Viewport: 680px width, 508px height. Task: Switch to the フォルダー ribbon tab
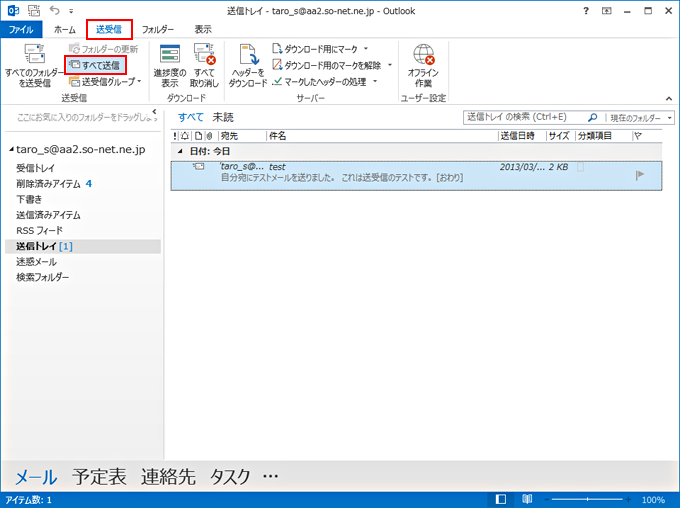click(x=158, y=30)
